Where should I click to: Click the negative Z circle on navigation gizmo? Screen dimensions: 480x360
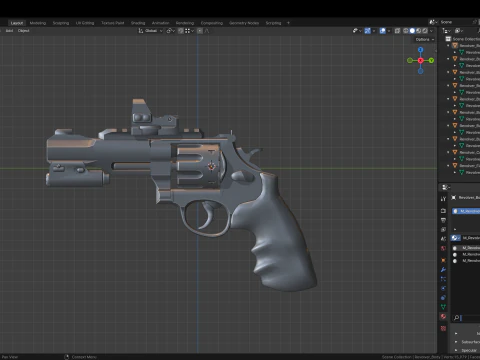(421, 71)
